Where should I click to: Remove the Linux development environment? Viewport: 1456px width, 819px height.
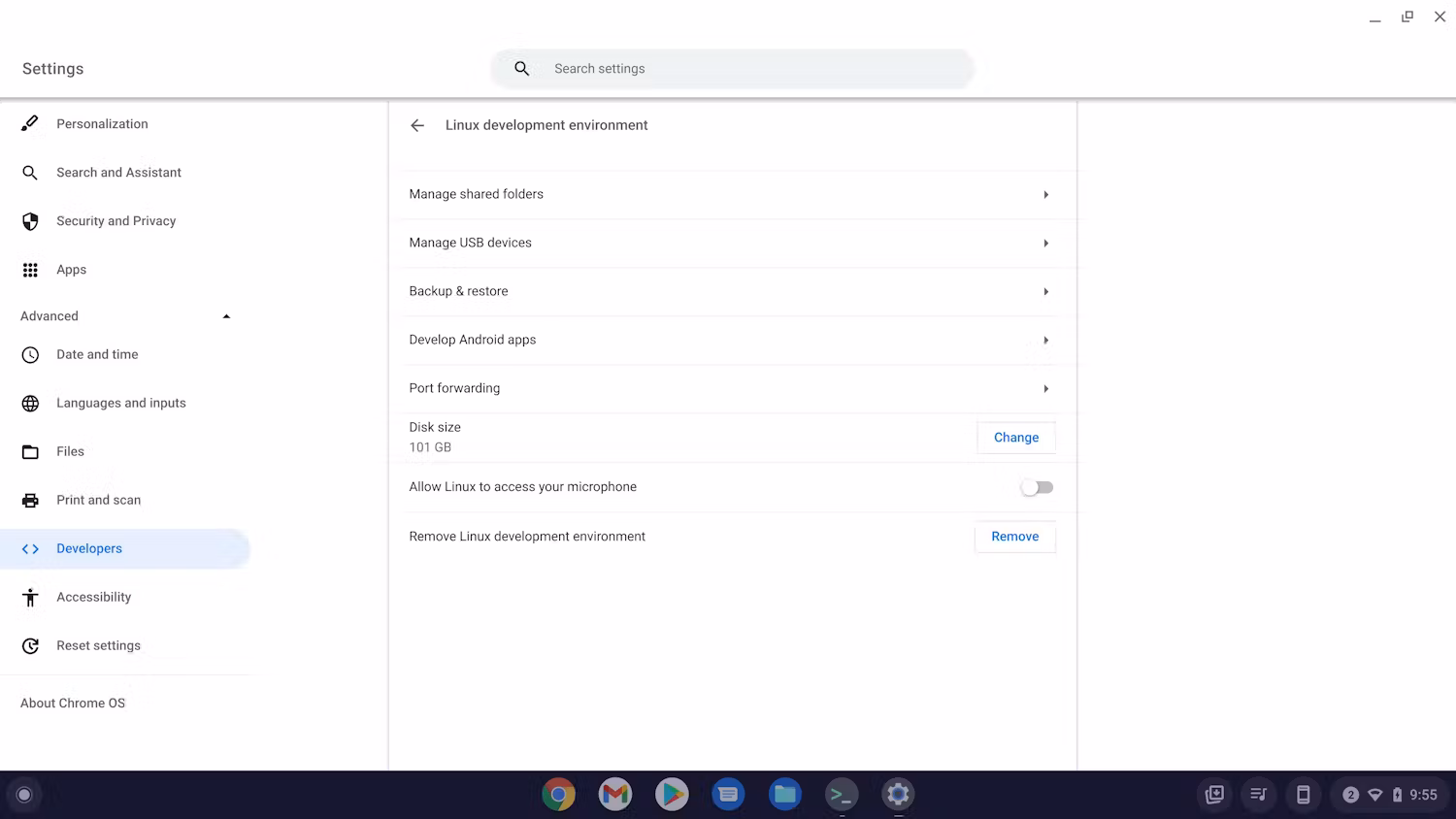coord(1014,536)
